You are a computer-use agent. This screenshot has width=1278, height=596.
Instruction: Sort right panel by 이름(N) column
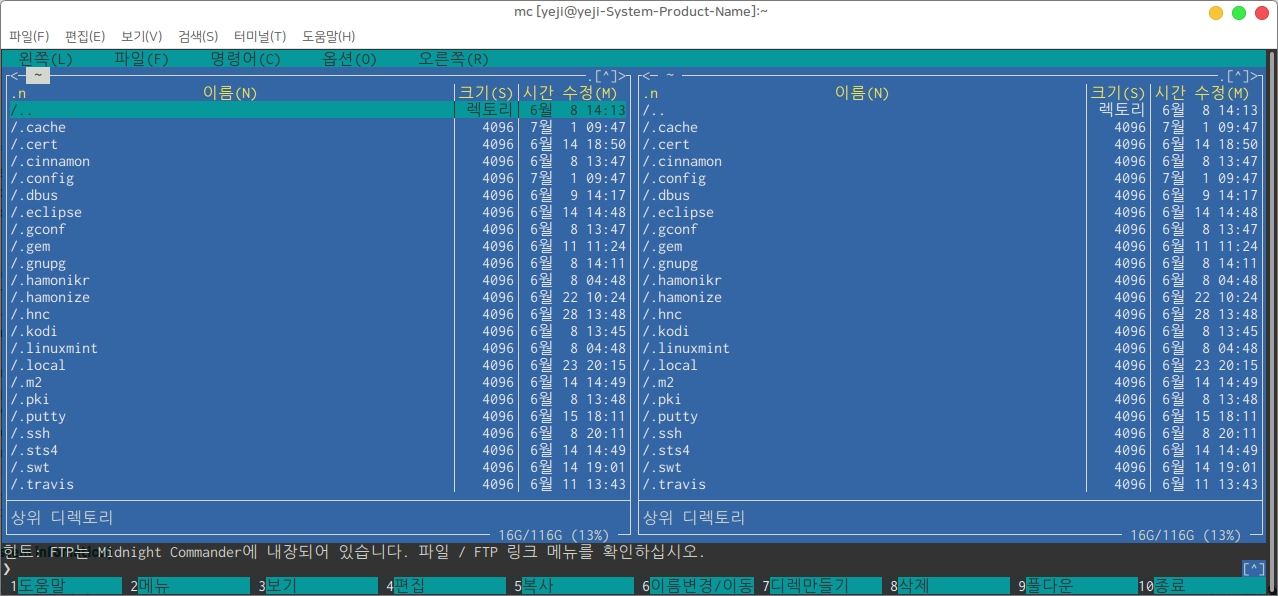[861, 93]
